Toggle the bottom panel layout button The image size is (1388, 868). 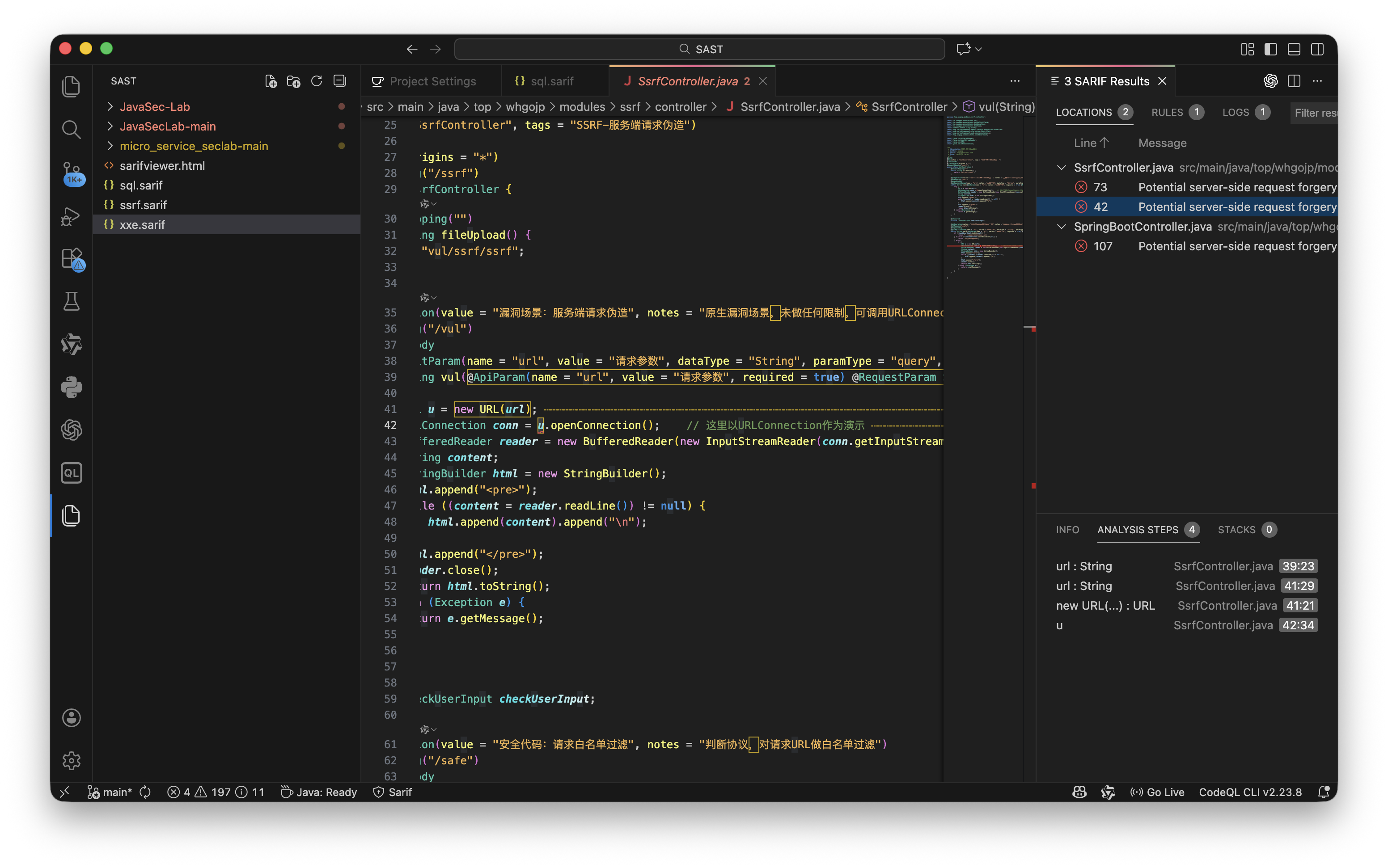1294,49
